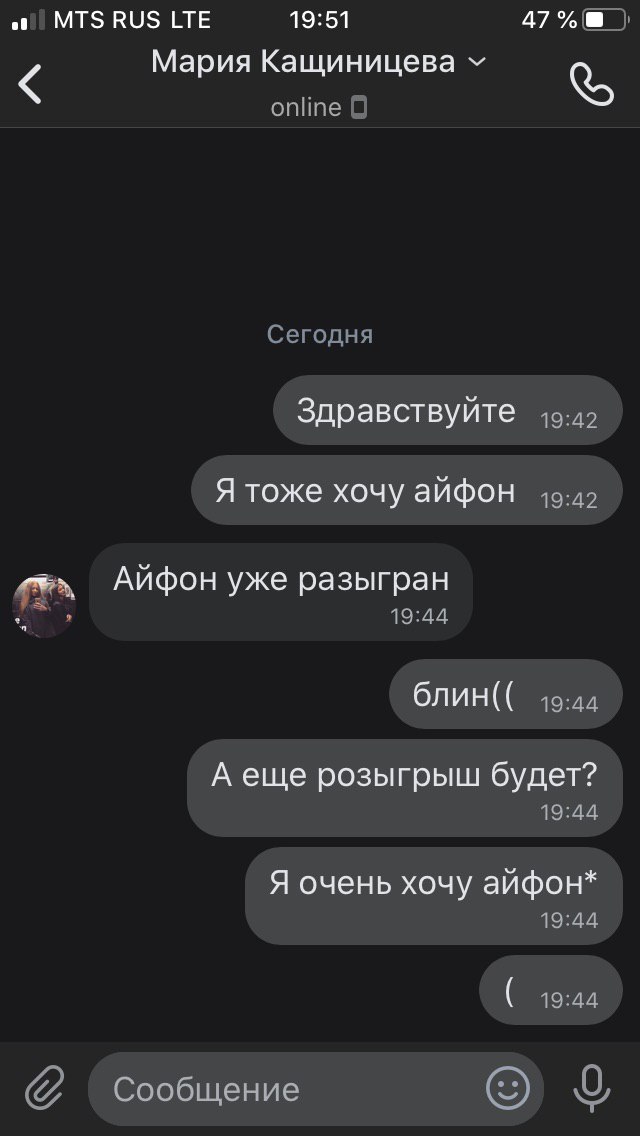
Task: Open the Мария Кащиницева contact name header
Action: coord(303,63)
